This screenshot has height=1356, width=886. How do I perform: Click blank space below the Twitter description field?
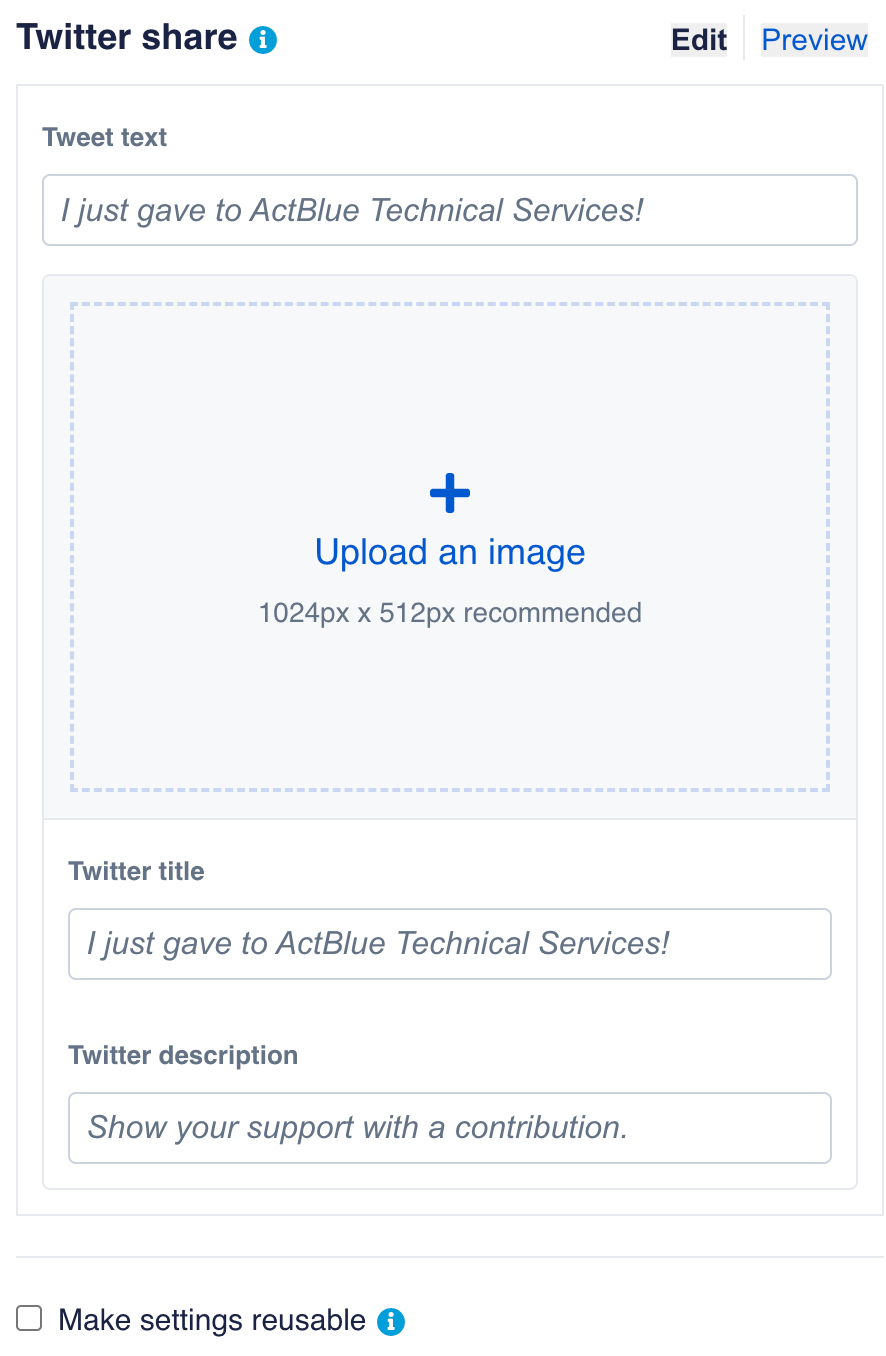(x=450, y=1177)
